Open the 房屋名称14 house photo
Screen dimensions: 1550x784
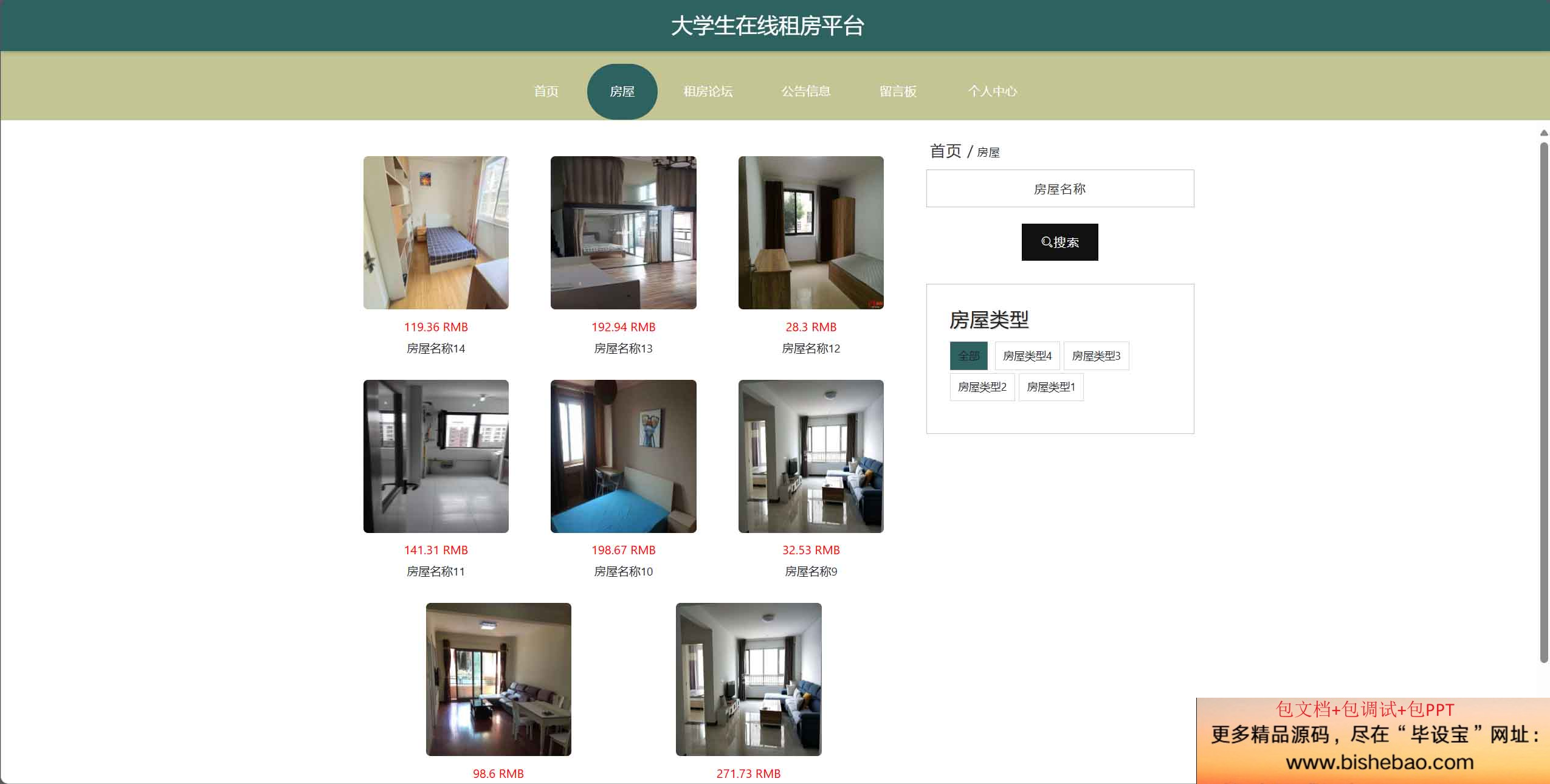coord(436,233)
